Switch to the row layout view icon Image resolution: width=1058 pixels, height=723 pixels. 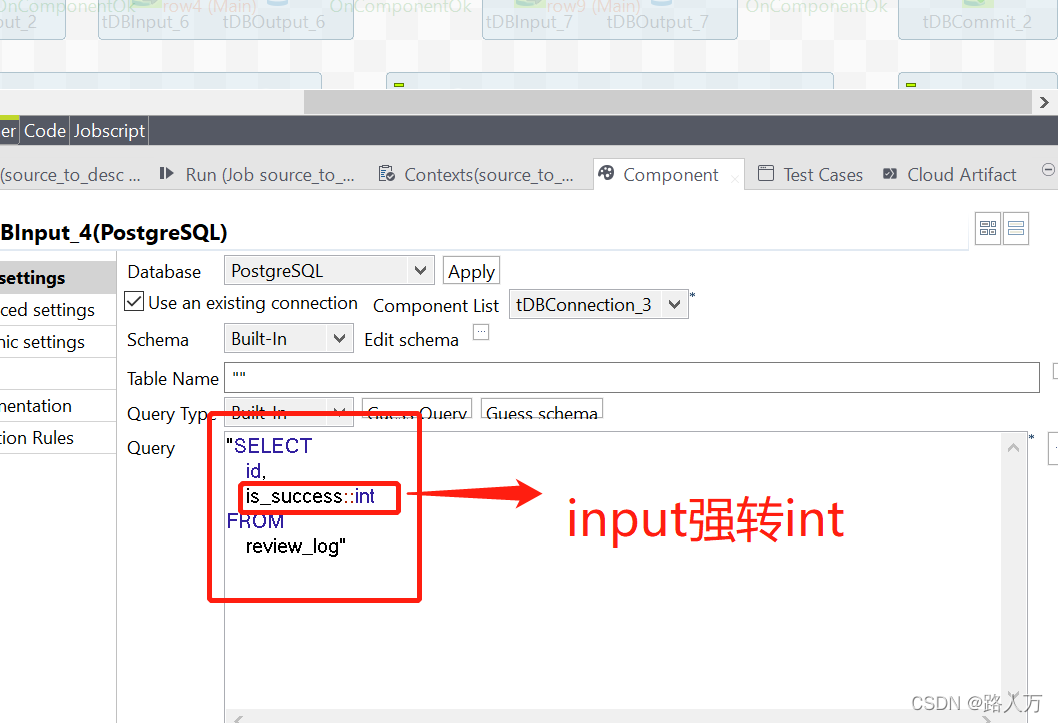pos(1015,228)
